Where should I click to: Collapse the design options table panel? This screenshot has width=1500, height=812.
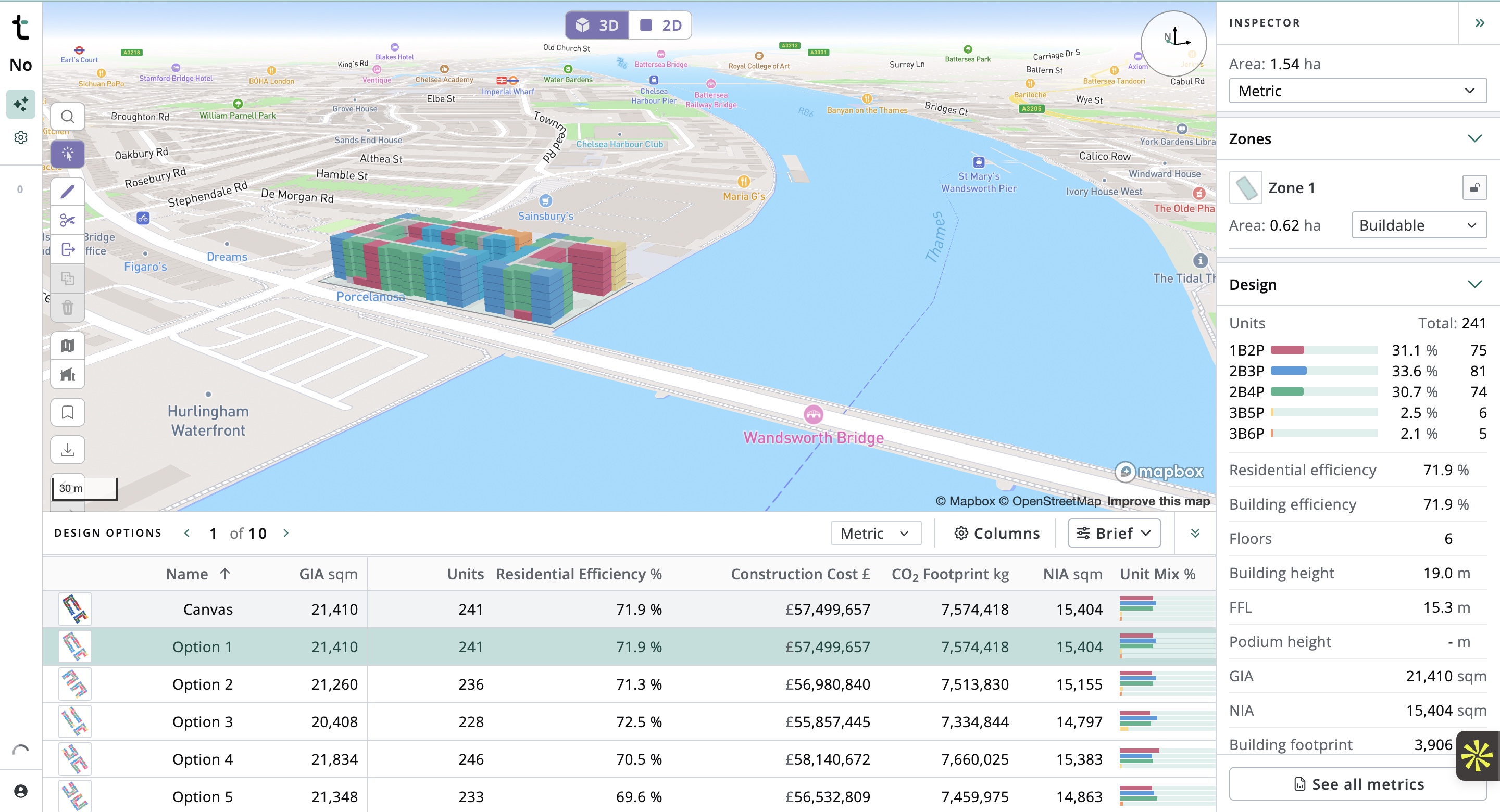pos(1195,533)
